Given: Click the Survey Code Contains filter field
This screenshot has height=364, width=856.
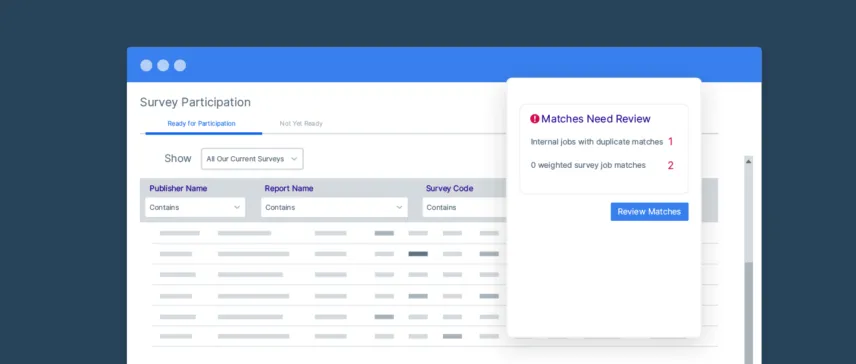Looking at the screenshot, I should [465, 207].
